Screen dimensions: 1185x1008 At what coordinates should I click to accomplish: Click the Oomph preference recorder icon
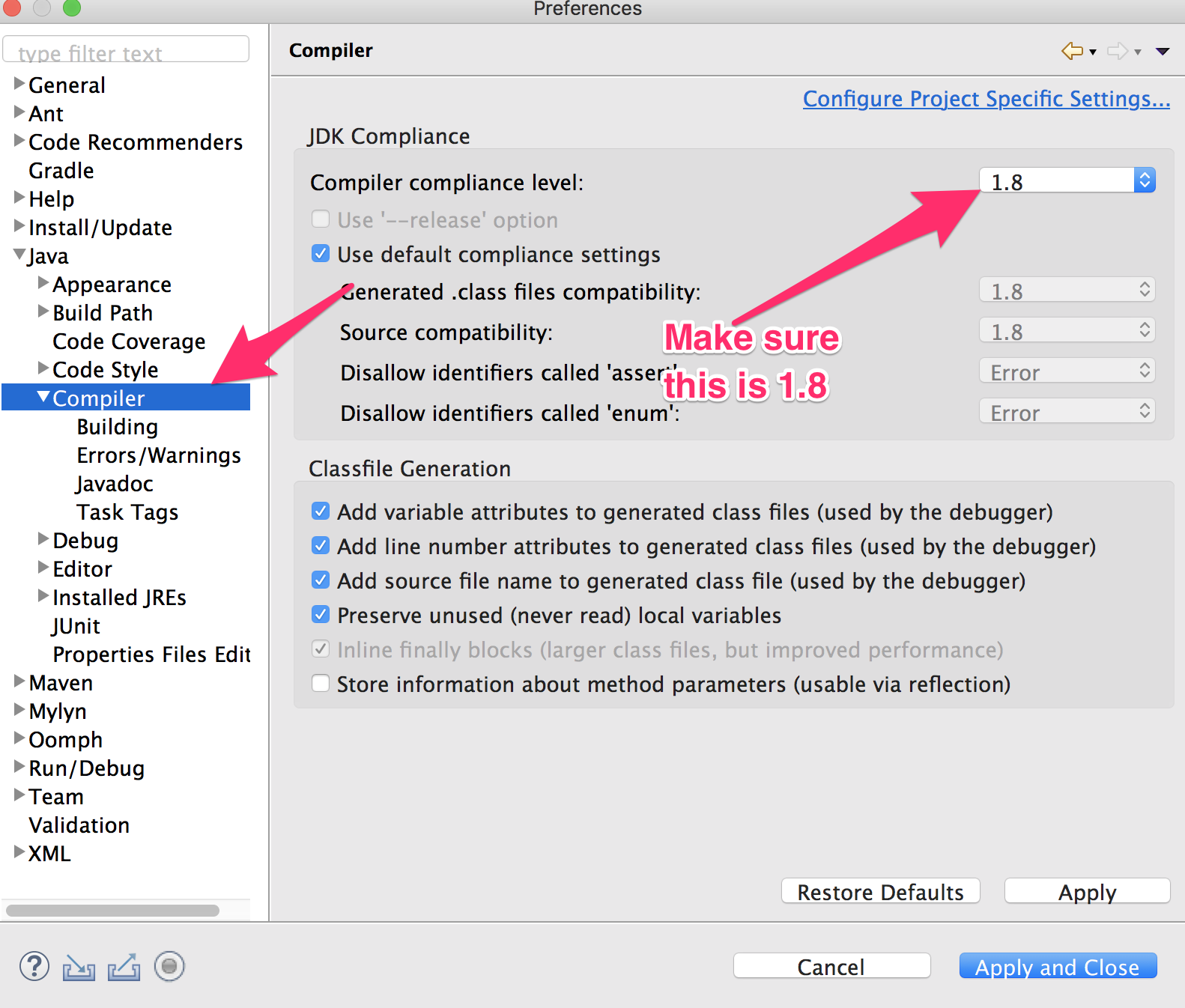pos(169,966)
